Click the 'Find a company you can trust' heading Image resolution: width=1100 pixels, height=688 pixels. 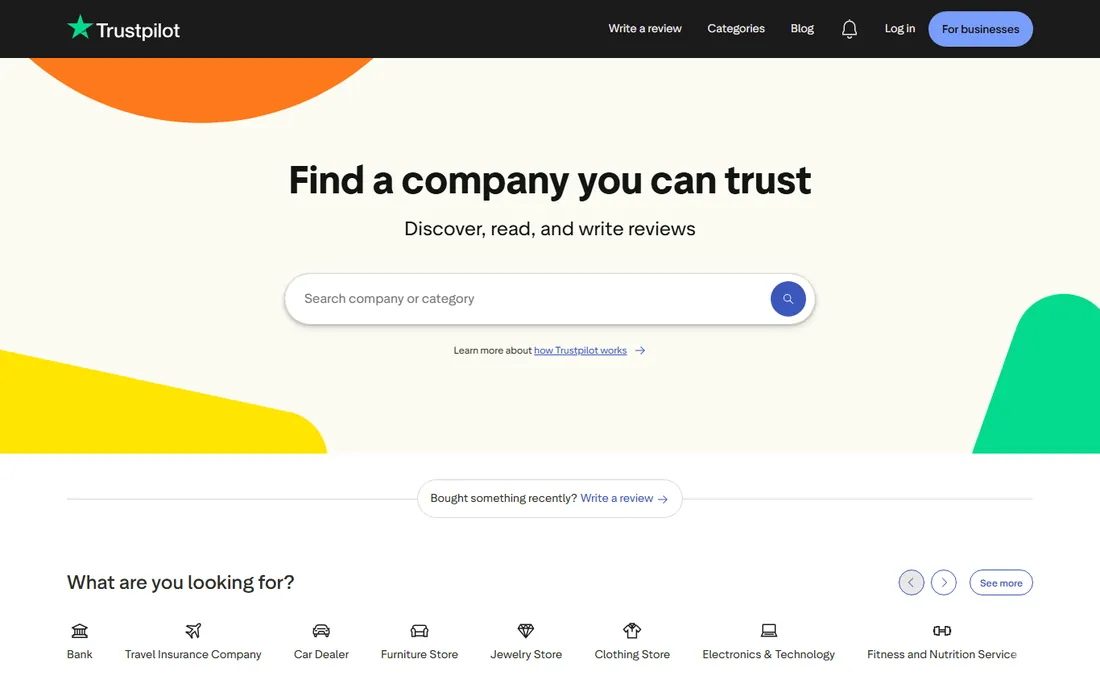pos(550,180)
